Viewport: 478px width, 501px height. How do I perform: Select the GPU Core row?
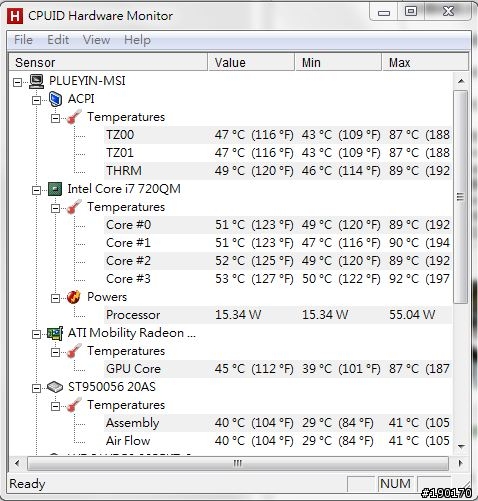(278, 369)
